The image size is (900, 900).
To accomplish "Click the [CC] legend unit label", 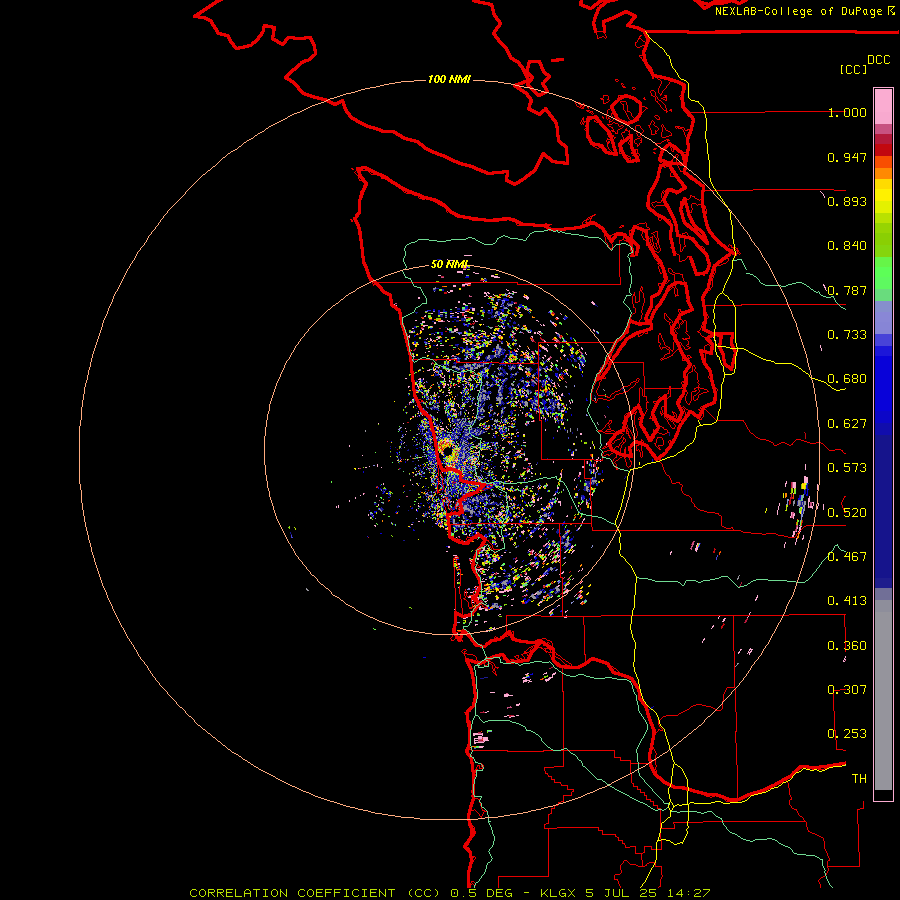I will coord(853,69).
